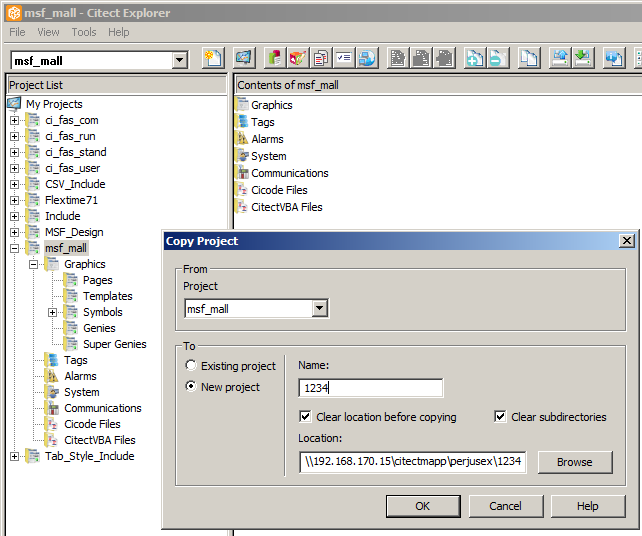Click Help button in Copy Project dialog
This screenshot has height=536, width=642.
588,506
